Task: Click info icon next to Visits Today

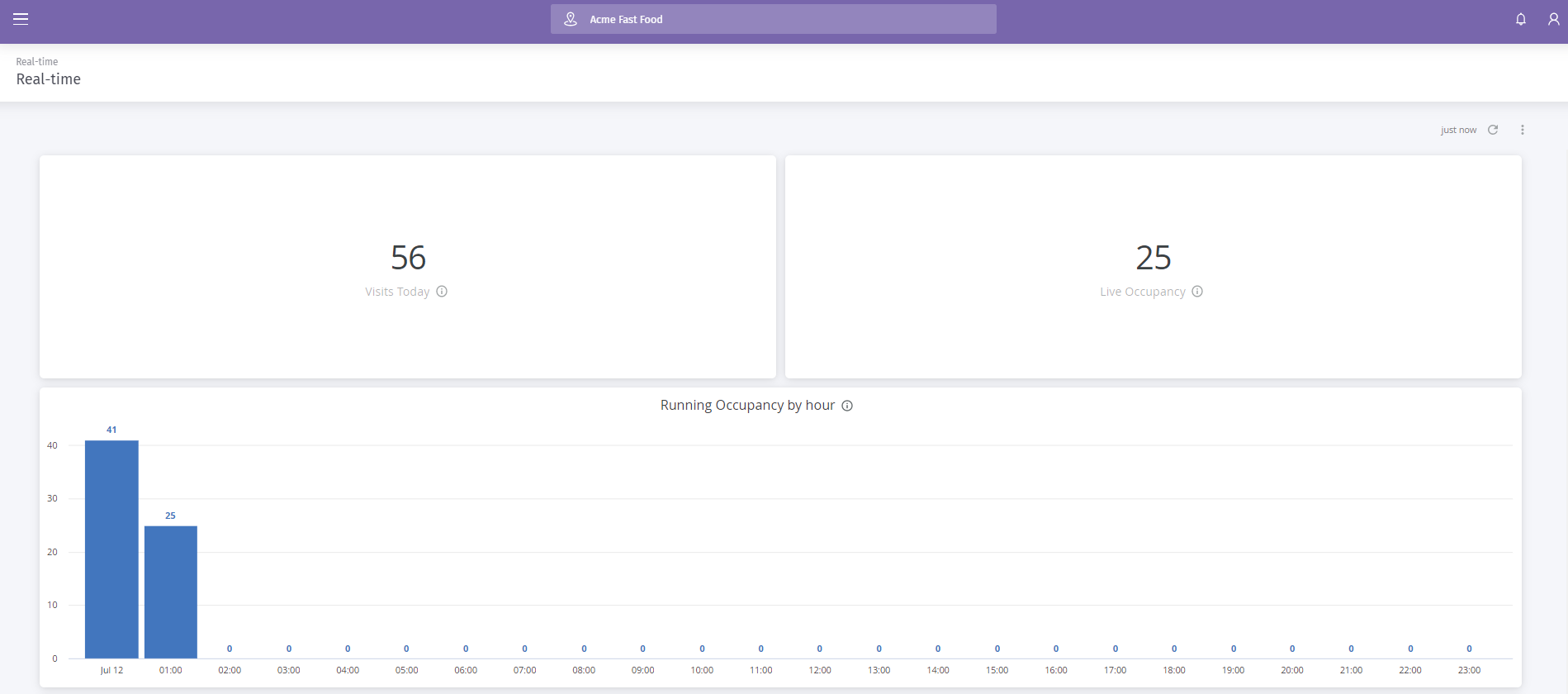Action: (x=442, y=291)
